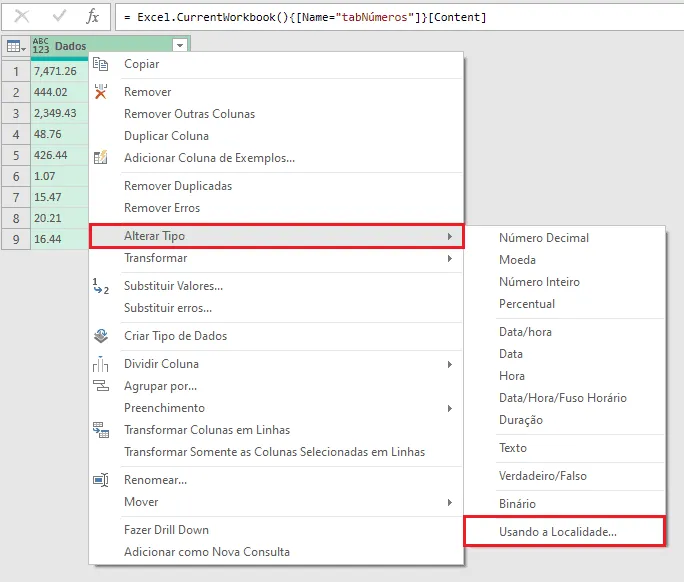Open Dados column filter dropdown

tap(180, 45)
